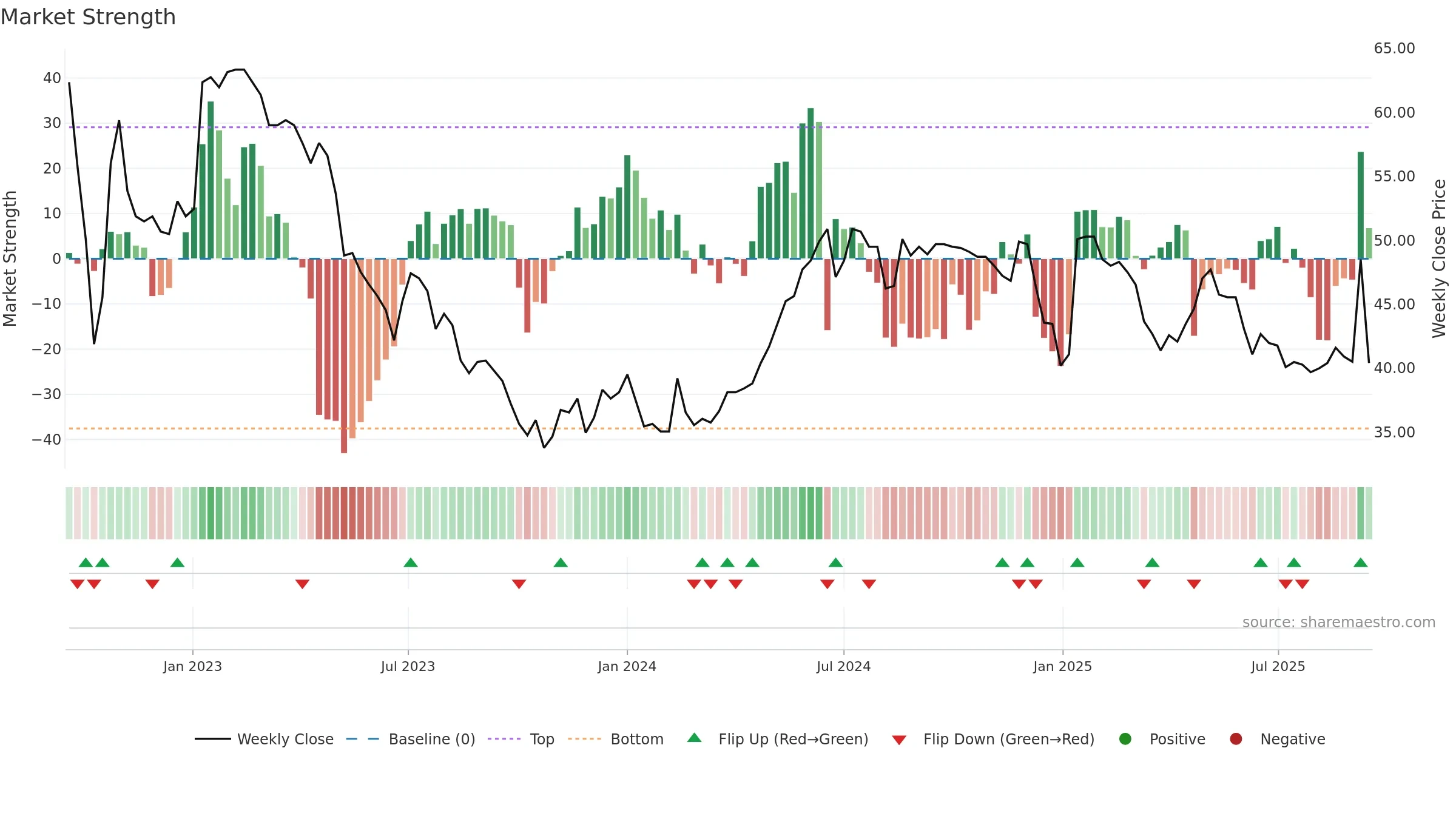Select the green flip-up triangle just right of the Jul 2023 gridline
The image size is (1456, 819).
pos(411,562)
